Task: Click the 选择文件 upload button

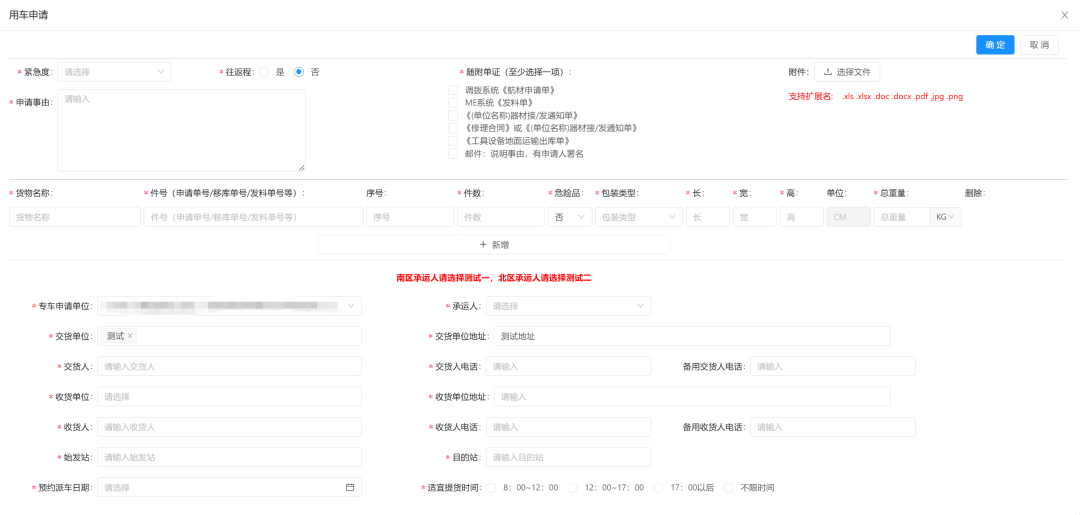Action: [846, 72]
